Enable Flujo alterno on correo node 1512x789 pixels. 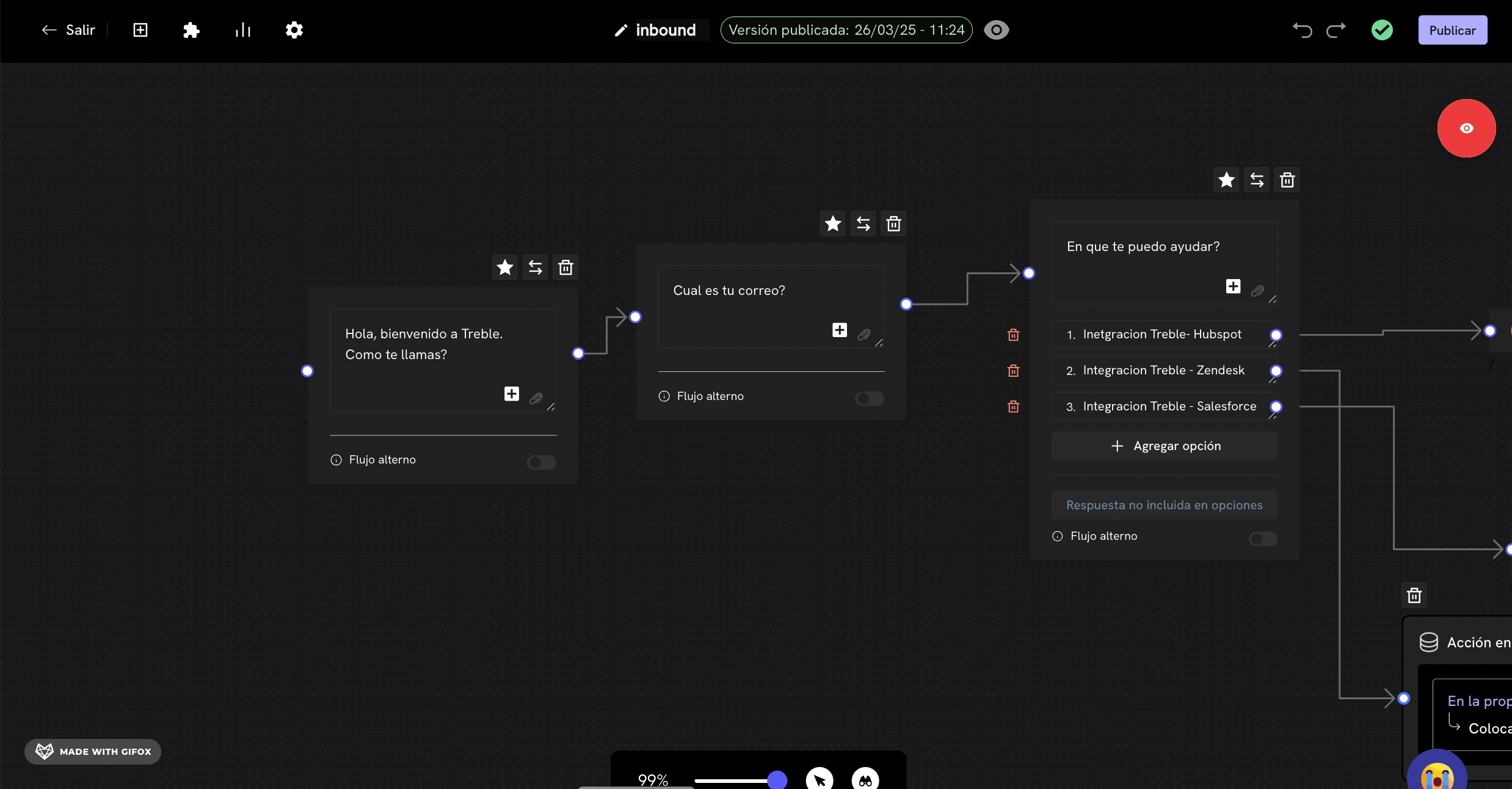tap(869, 399)
